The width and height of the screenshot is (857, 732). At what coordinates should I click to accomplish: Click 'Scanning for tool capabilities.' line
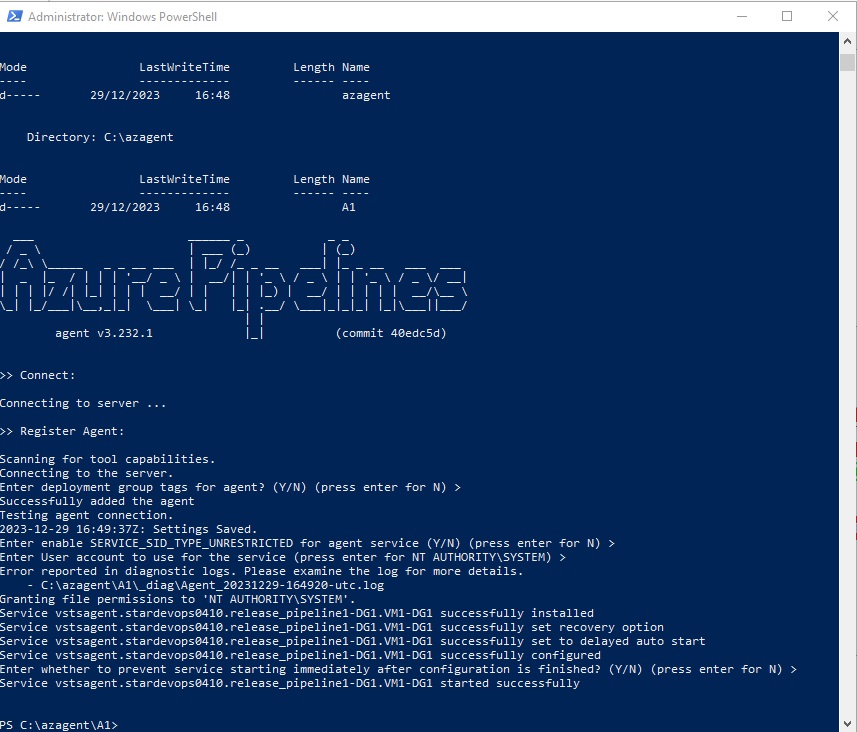pos(108,459)
